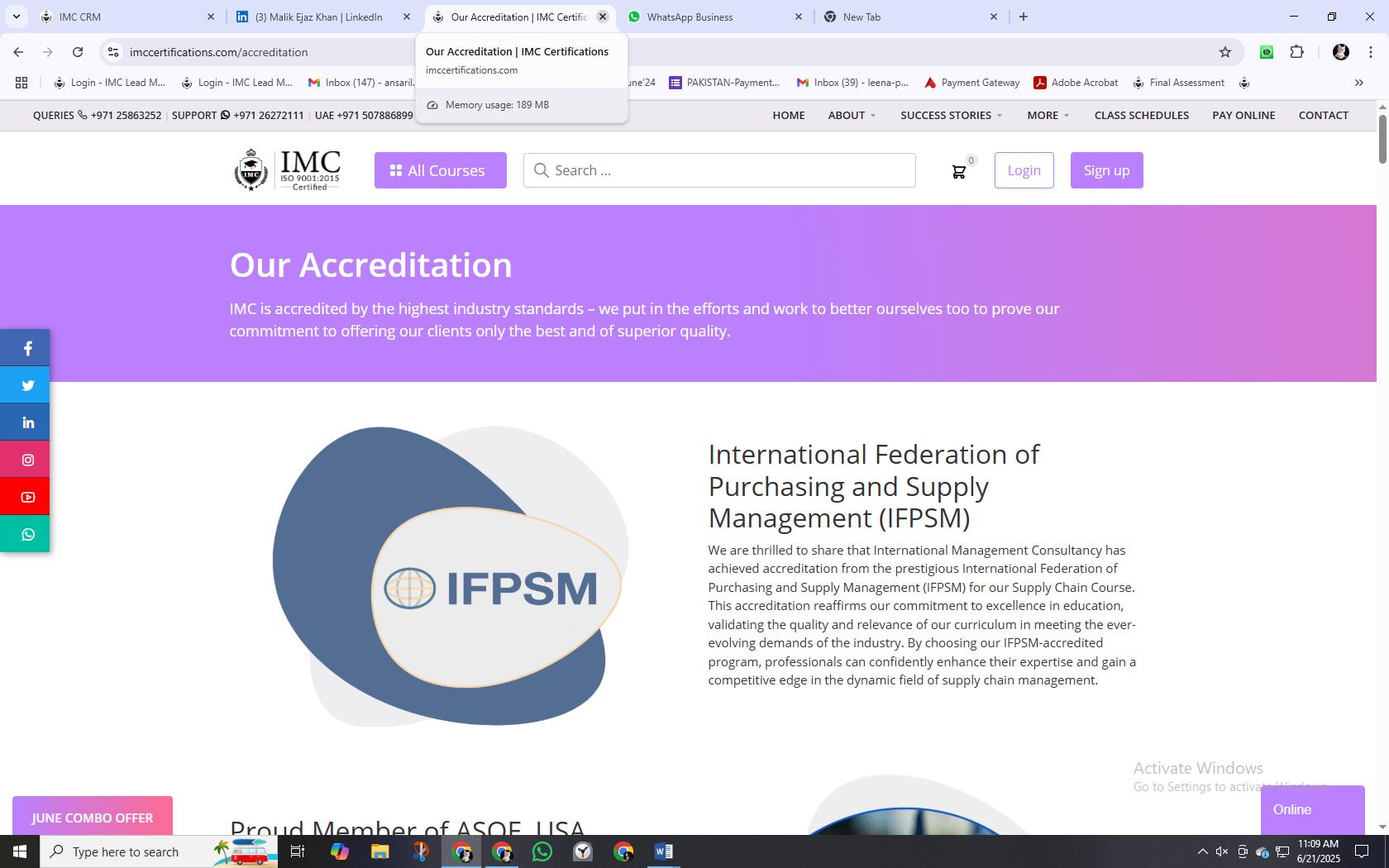
Task: Go to HOME in site navigation
Action: pos(788,115)
